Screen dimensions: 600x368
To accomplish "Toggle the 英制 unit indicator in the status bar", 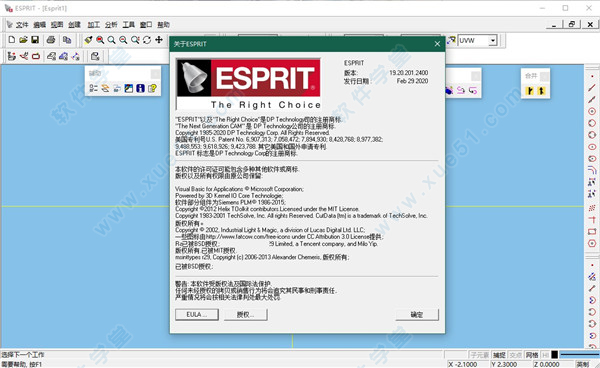I will [583, 364].
